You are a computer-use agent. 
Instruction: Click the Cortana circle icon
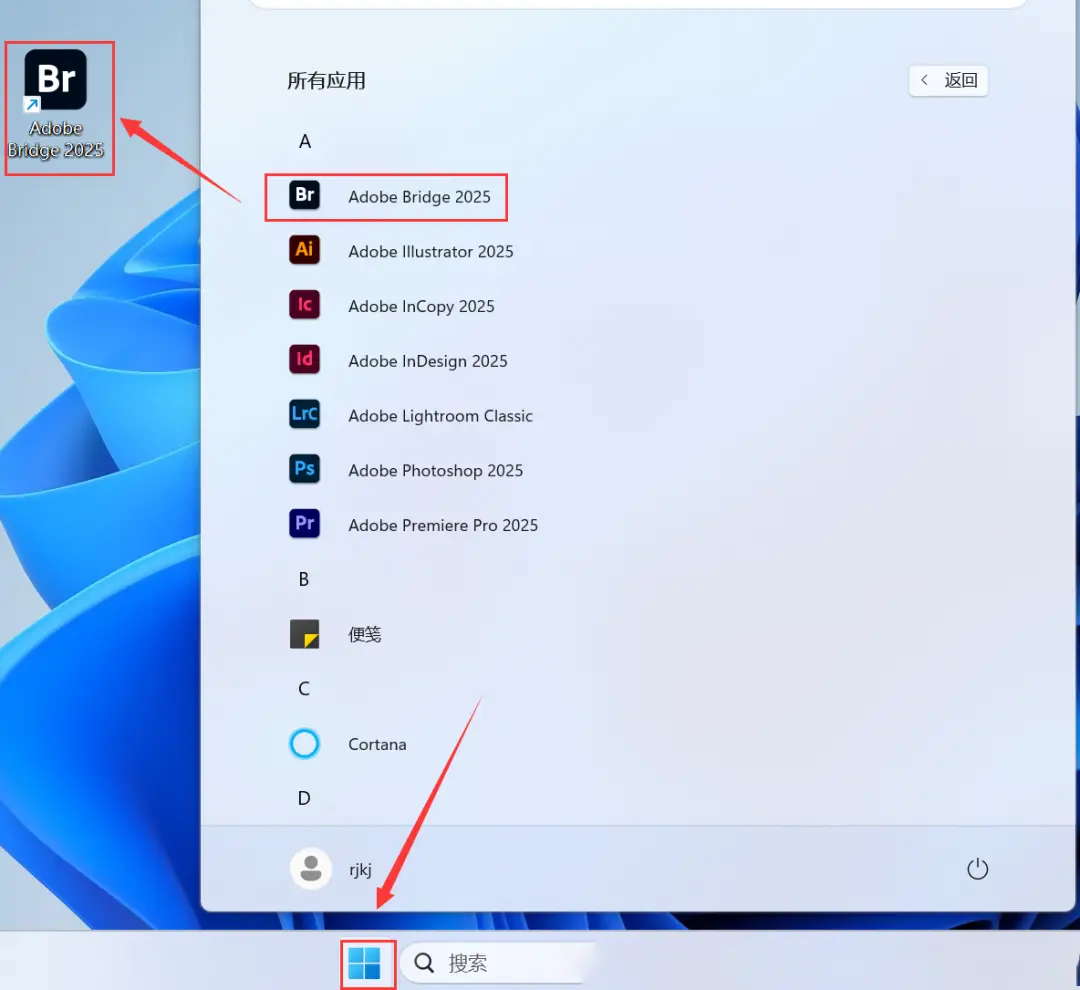click(304, 744)
